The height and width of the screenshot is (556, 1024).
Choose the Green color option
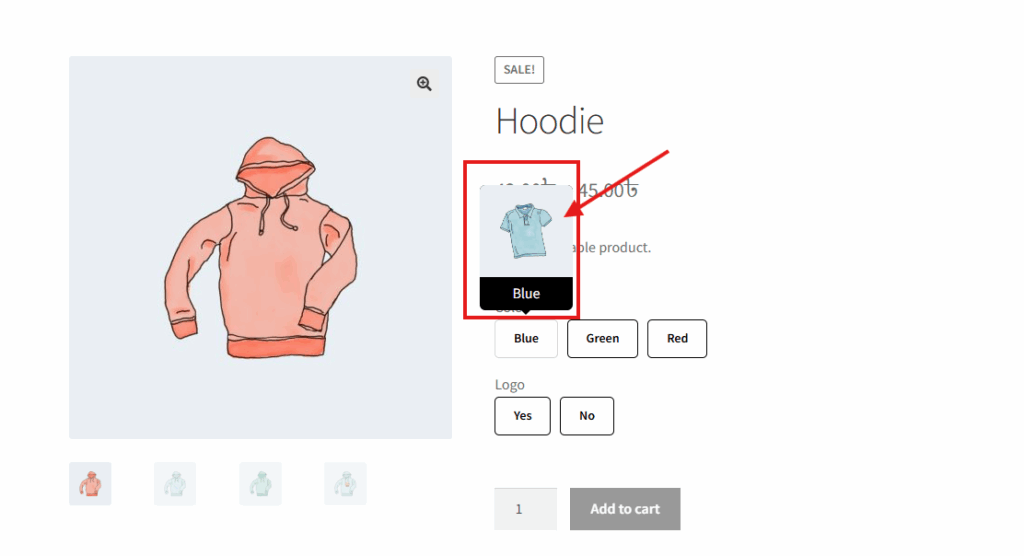[x=602, y=338]
